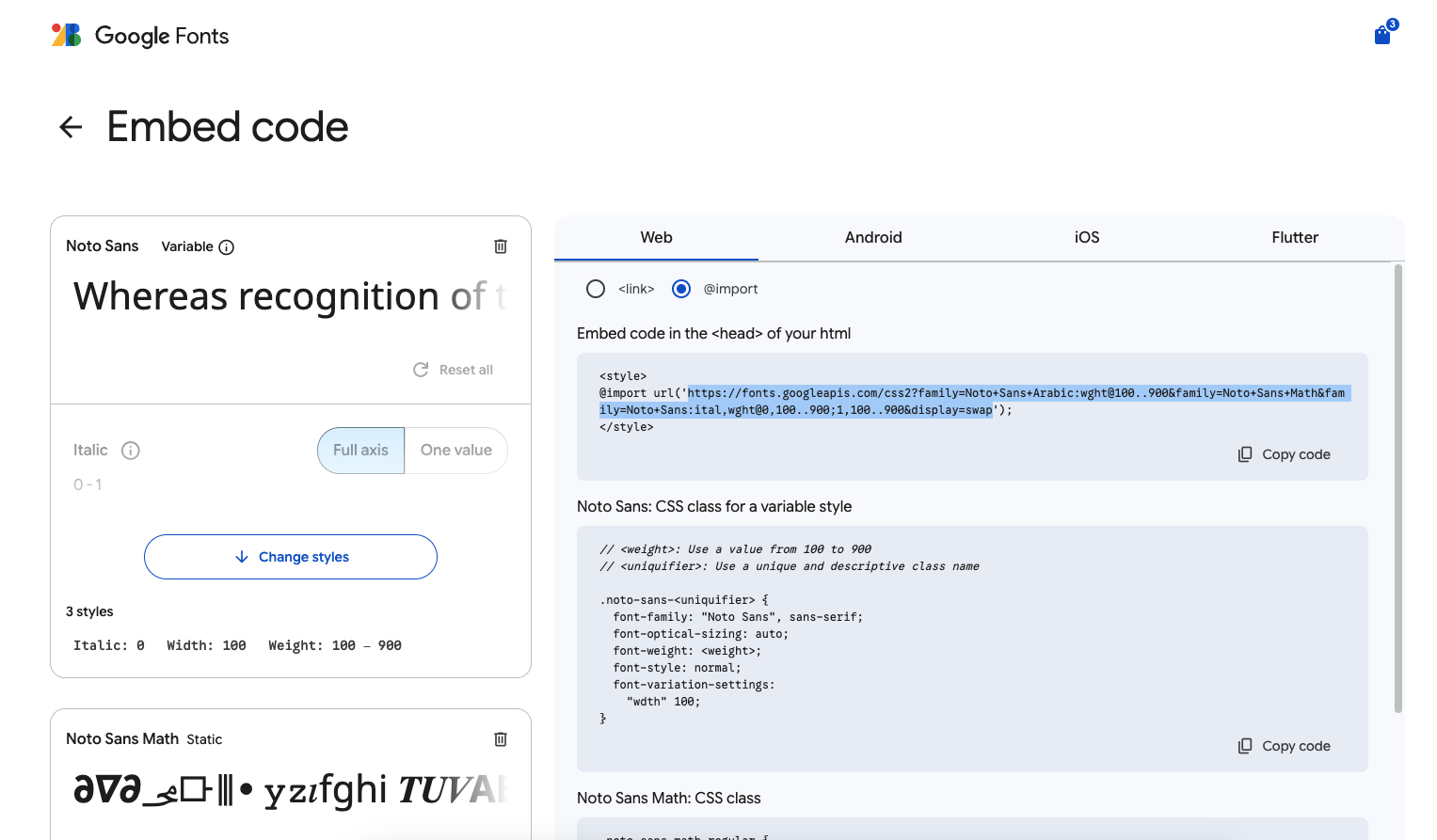Click the back arrow beside Embed code
The height and width of the screenshot is (840, 1437).
pyautogui.click(x=71, y=127)
